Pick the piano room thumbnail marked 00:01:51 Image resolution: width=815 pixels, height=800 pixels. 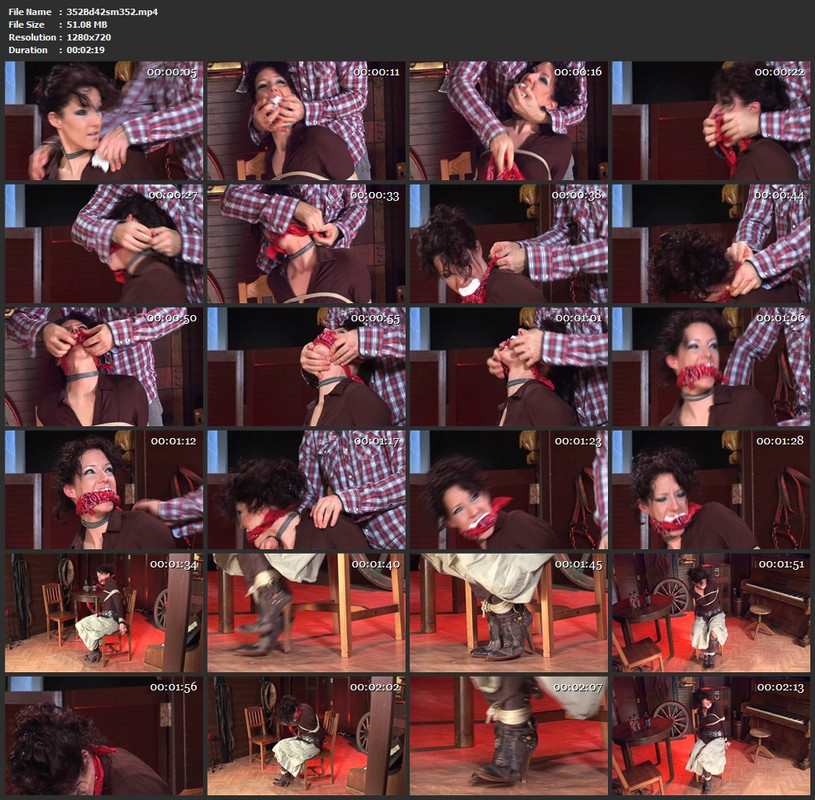[x=711, y=613]
